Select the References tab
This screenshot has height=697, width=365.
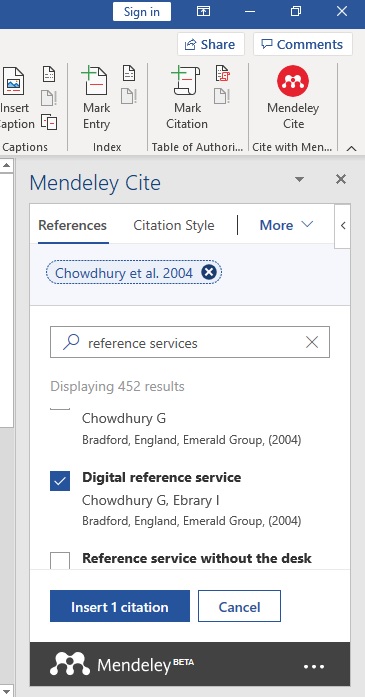tap(72, 225)
